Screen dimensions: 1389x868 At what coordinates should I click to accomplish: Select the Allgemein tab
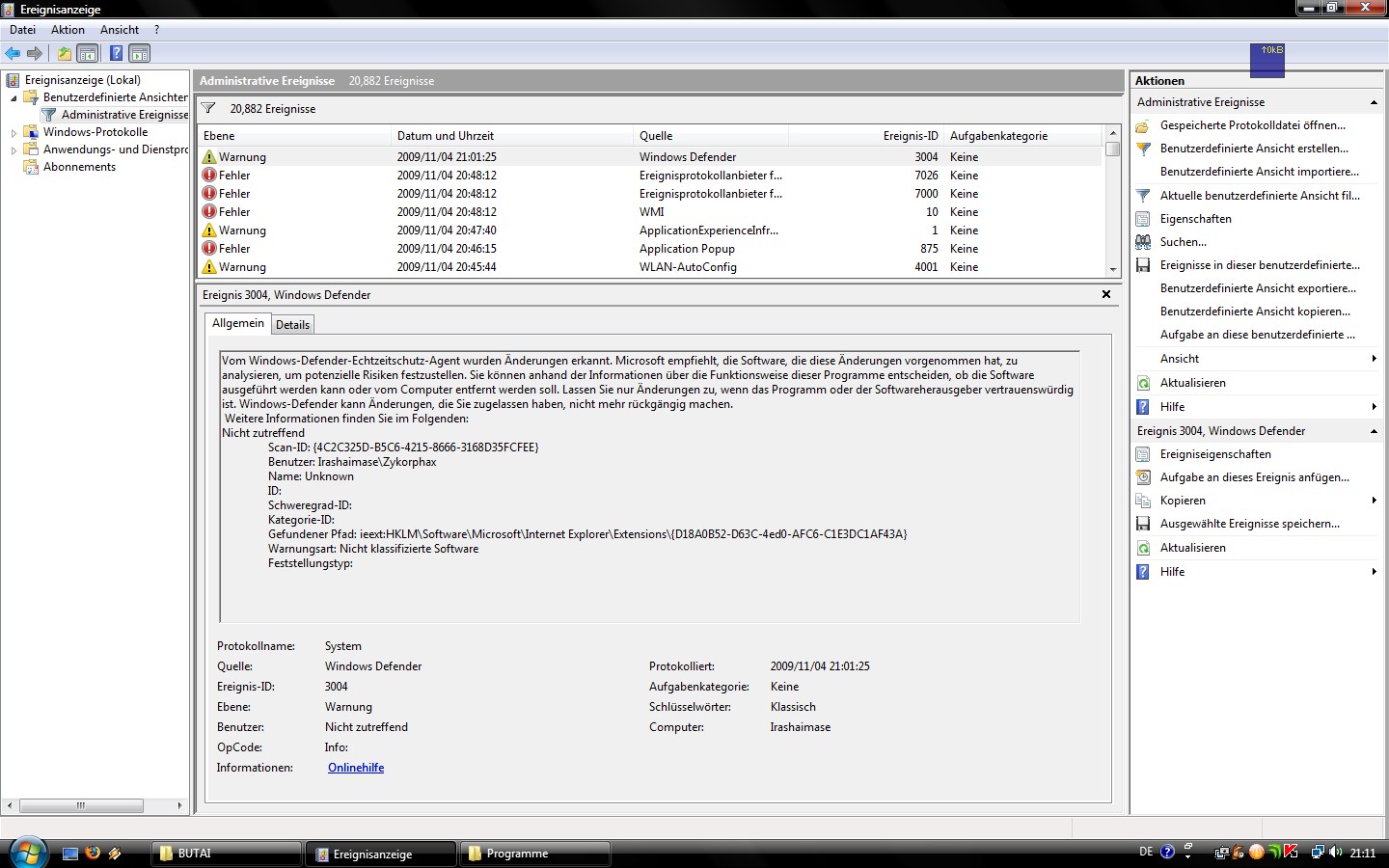(237, 323)
